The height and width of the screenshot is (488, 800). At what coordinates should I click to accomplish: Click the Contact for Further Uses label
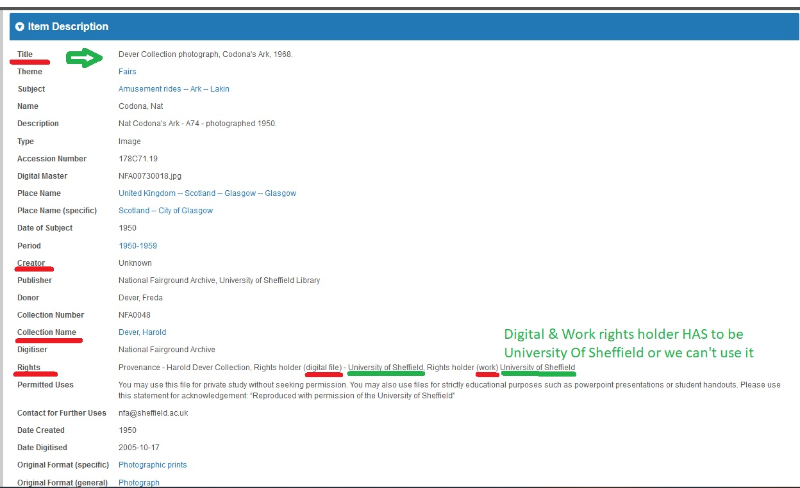62,413
